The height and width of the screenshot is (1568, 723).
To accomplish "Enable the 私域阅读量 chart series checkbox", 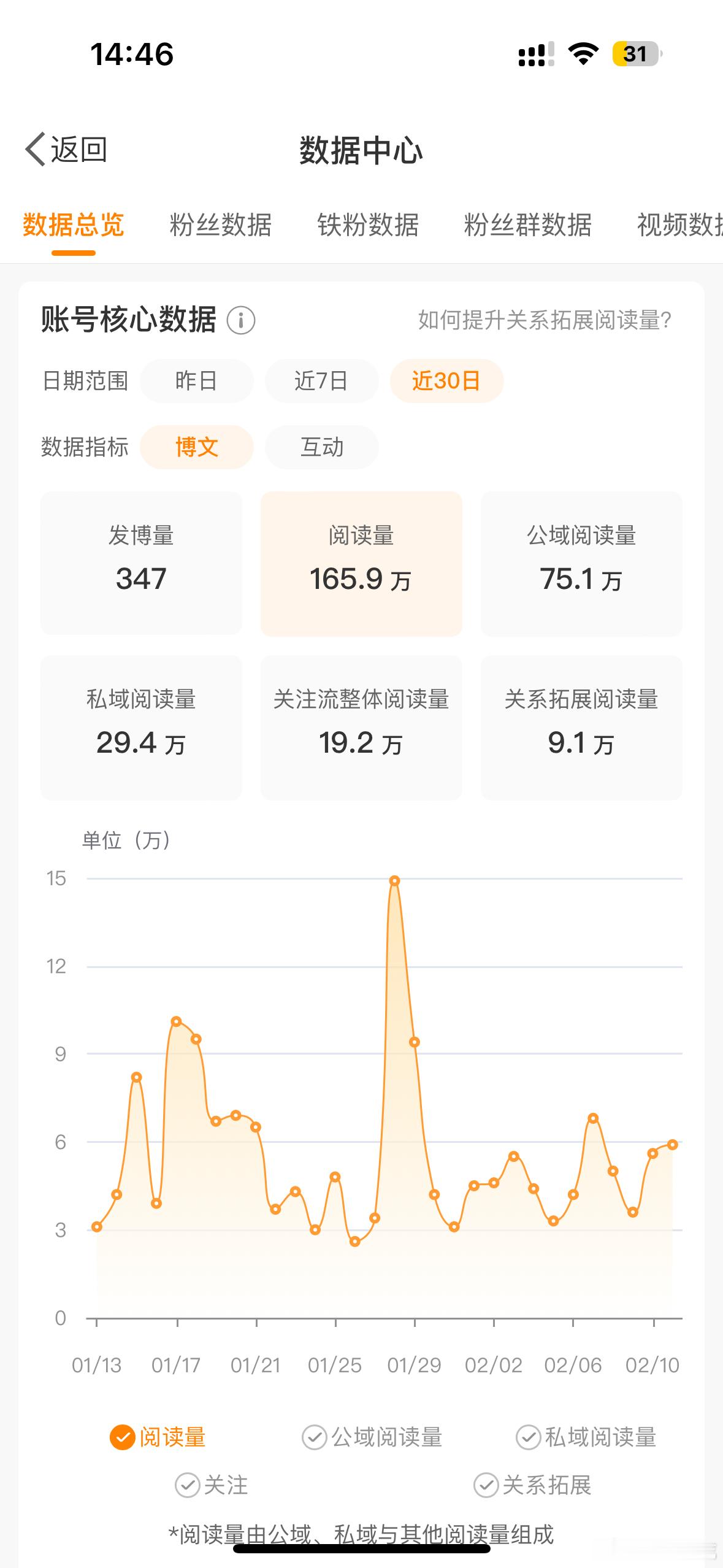I will coord(528,1437).
